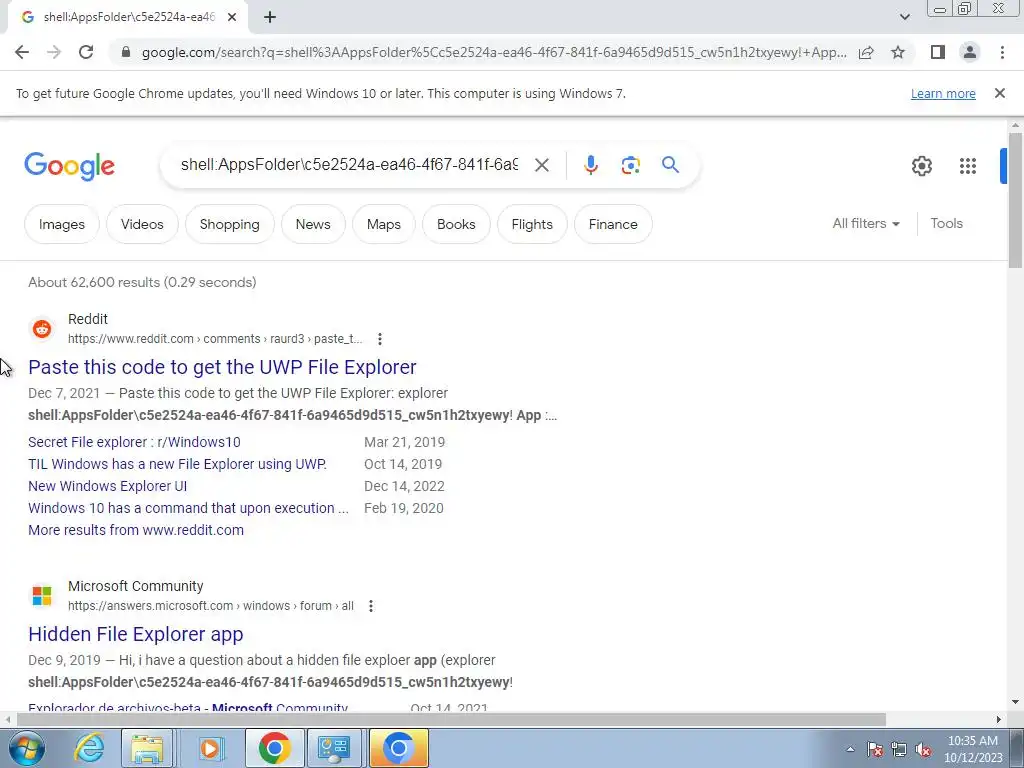The height and width of the screenshot is (768, 1024).
Task: Open the 'Hidden File Explorer app' result
Action: pyautogui.click(x=136, y=634)
